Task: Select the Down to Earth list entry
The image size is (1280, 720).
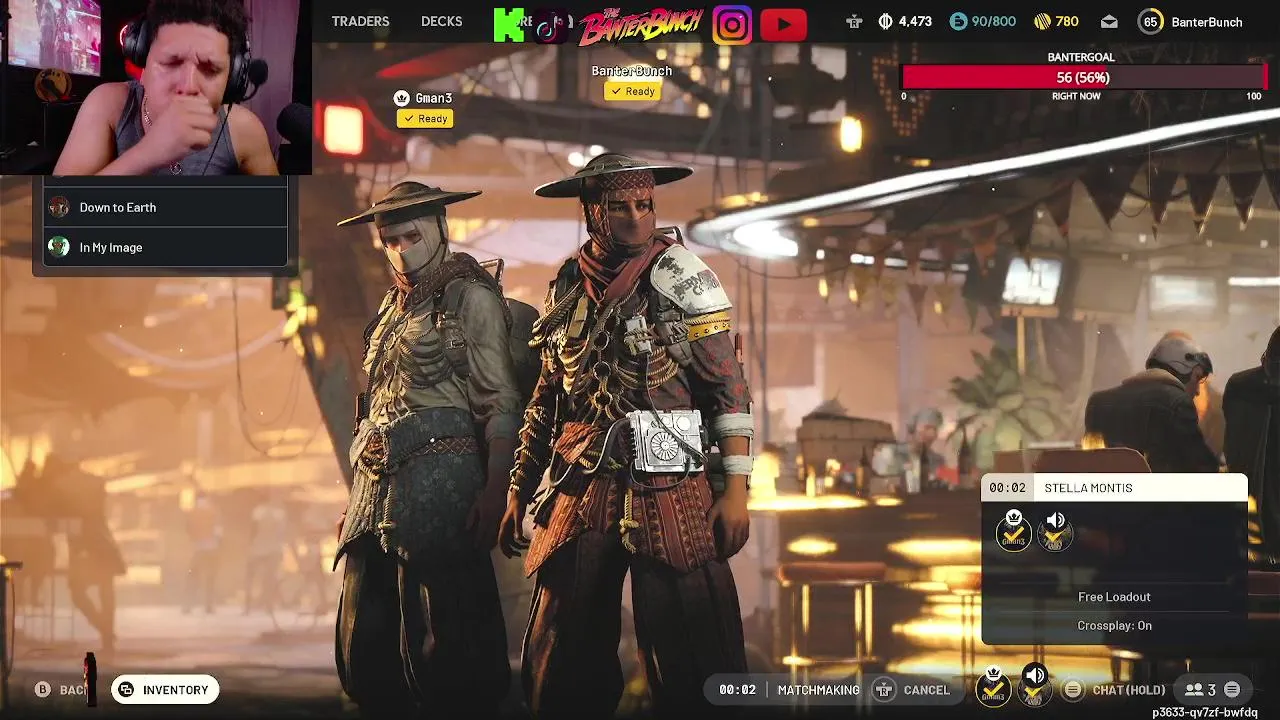Action: click(165, 207)
